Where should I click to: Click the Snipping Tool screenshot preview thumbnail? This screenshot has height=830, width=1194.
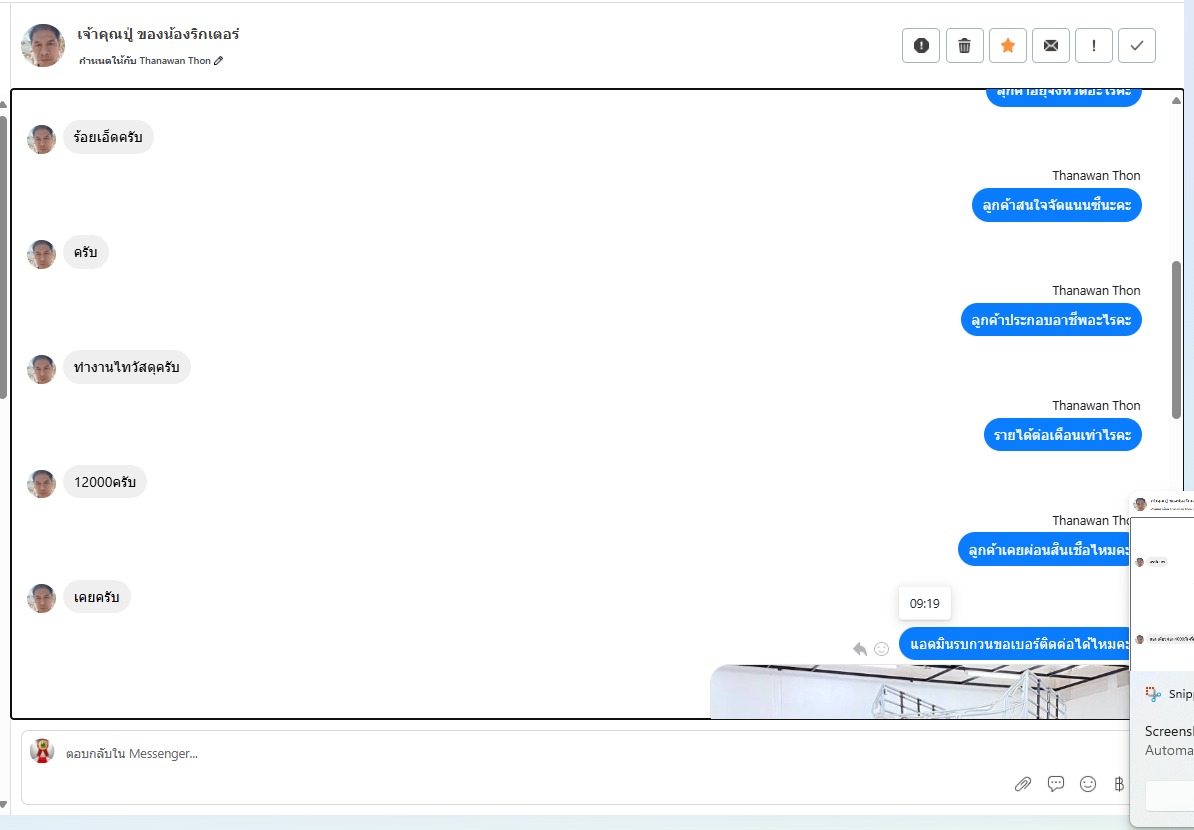(x=1162, y=580)
